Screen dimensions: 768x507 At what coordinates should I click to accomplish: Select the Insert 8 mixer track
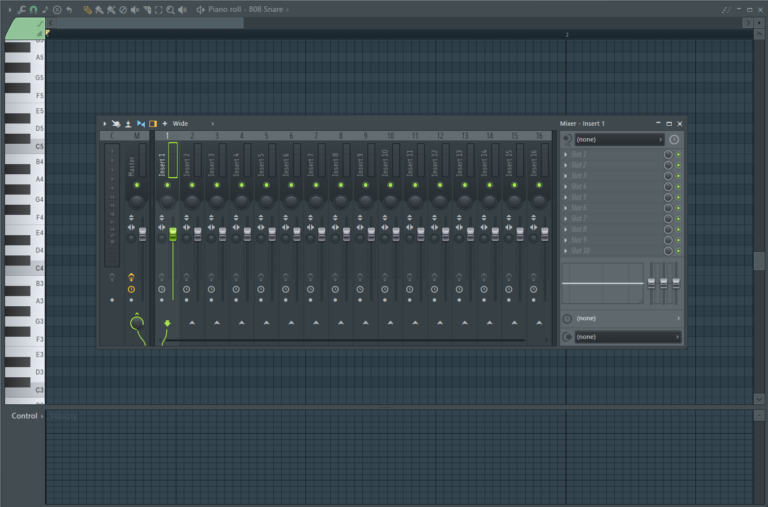coord(336,164)
